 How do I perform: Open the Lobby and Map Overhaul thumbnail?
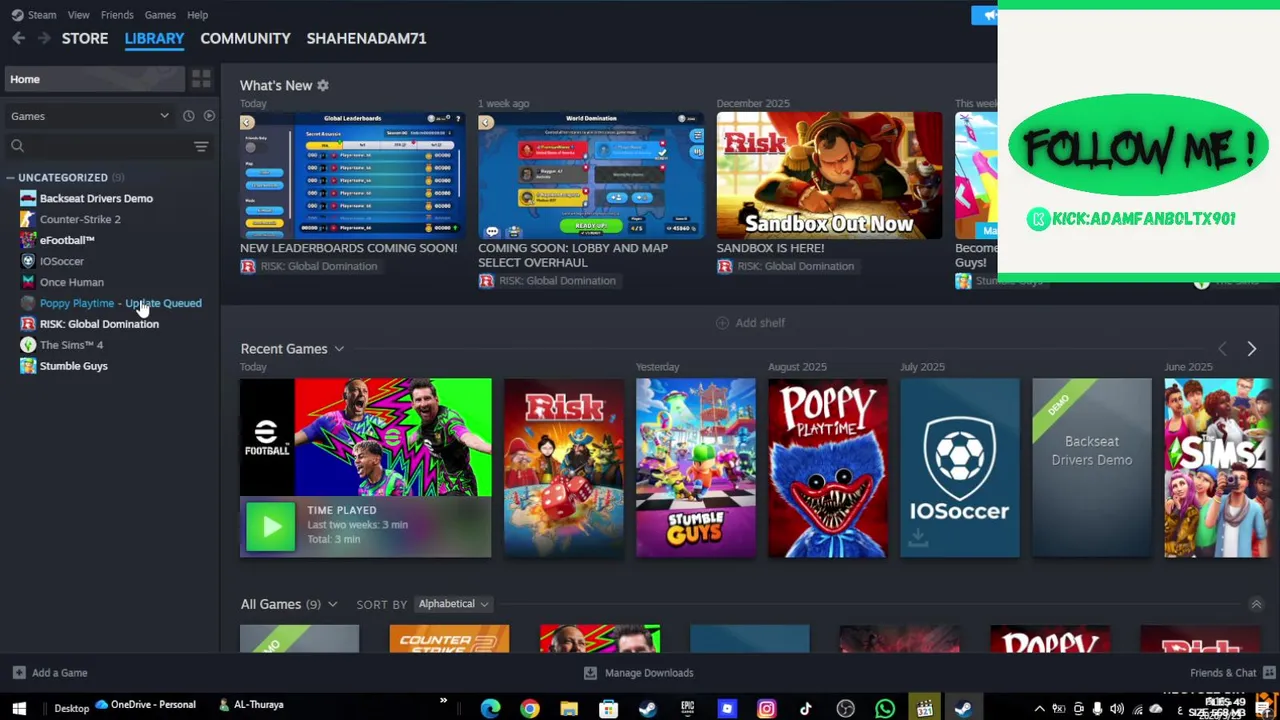[x=591, y=175]
